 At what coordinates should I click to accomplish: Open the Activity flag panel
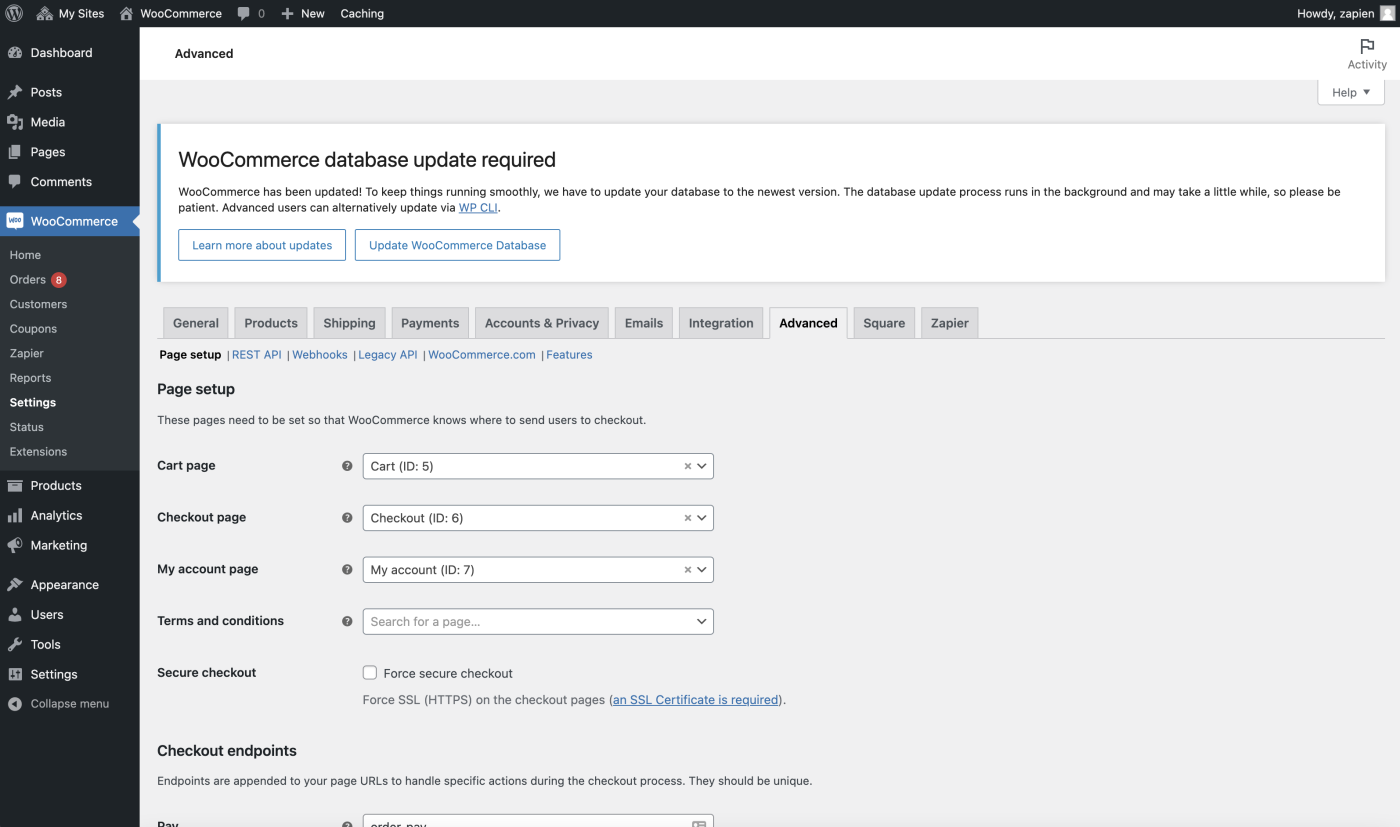click(1367, 54)
